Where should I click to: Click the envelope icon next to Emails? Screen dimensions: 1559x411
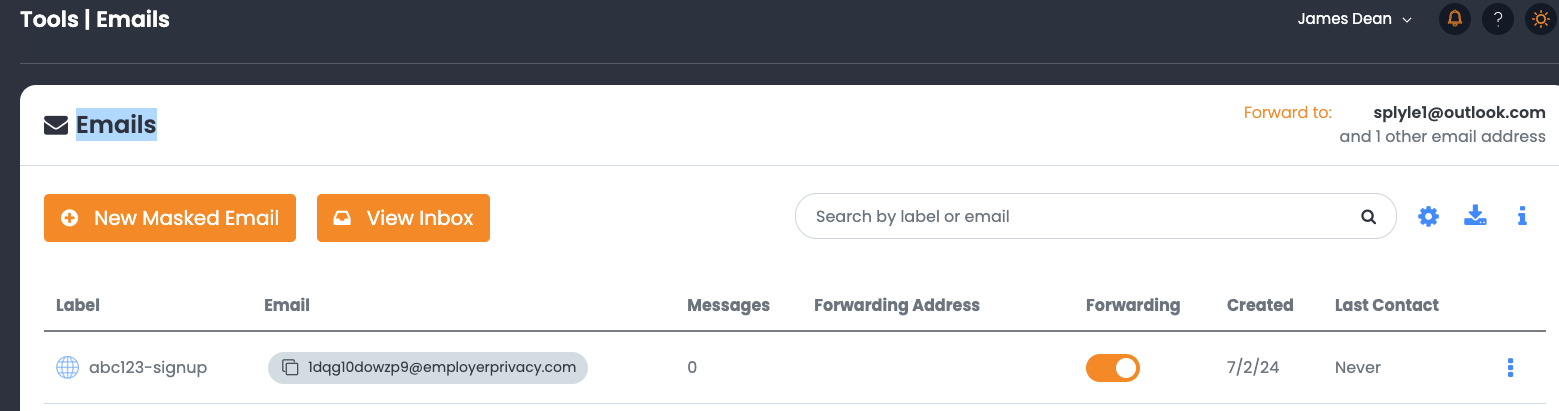click(56, 125)
